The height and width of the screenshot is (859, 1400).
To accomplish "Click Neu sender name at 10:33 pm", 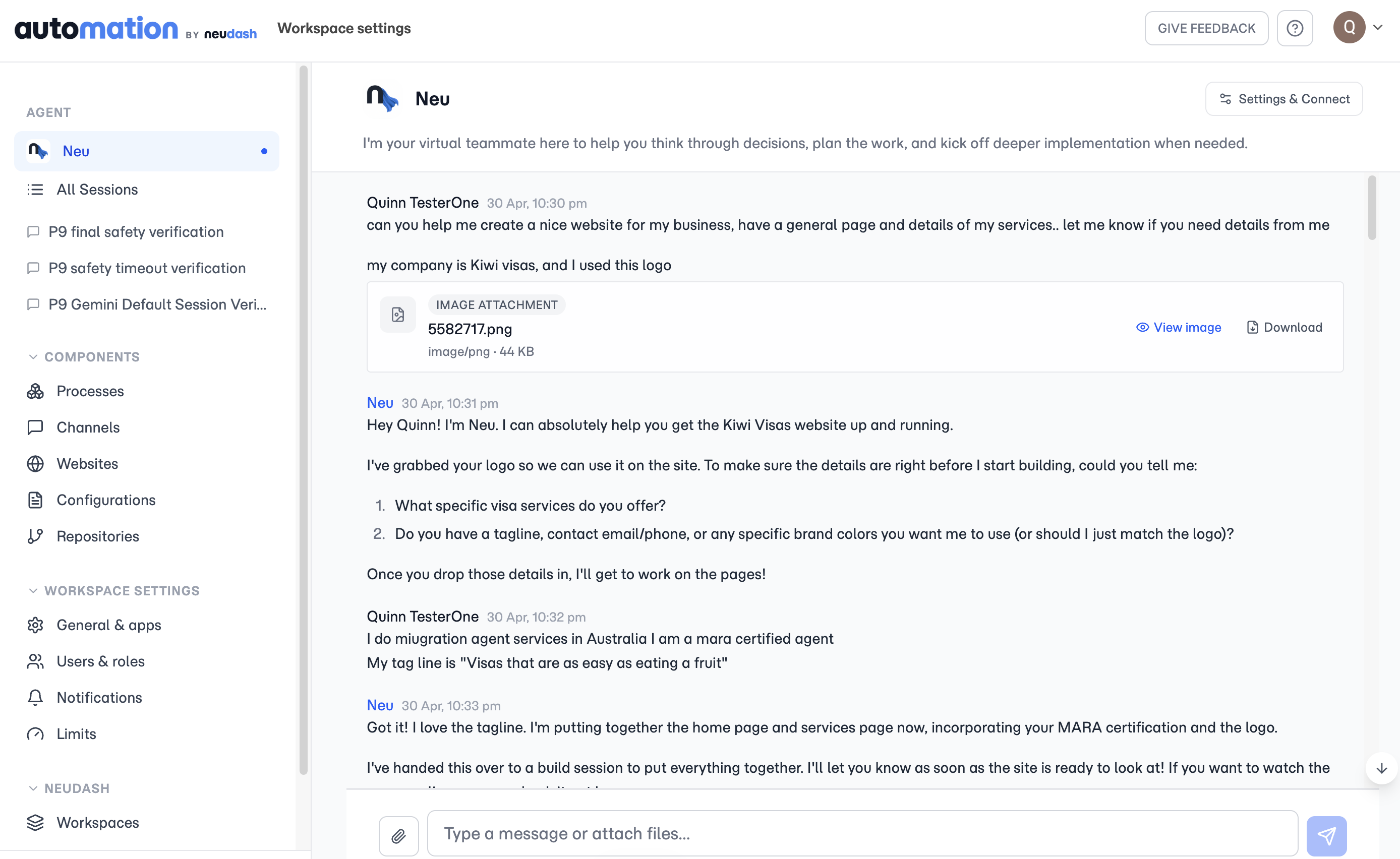I will click(380, 706).
